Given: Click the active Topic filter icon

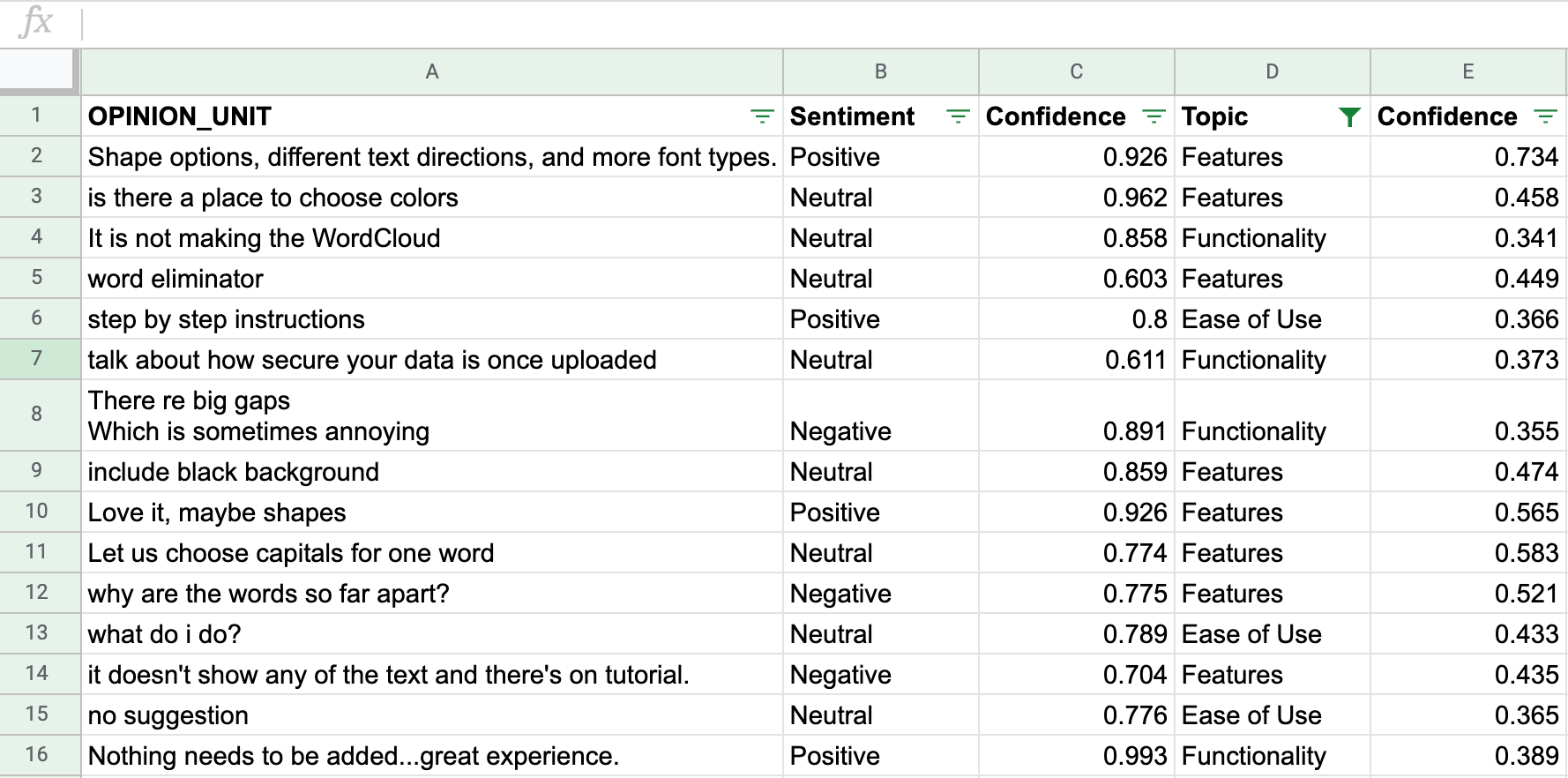Looking at the screenshot, I should 1348,116.
